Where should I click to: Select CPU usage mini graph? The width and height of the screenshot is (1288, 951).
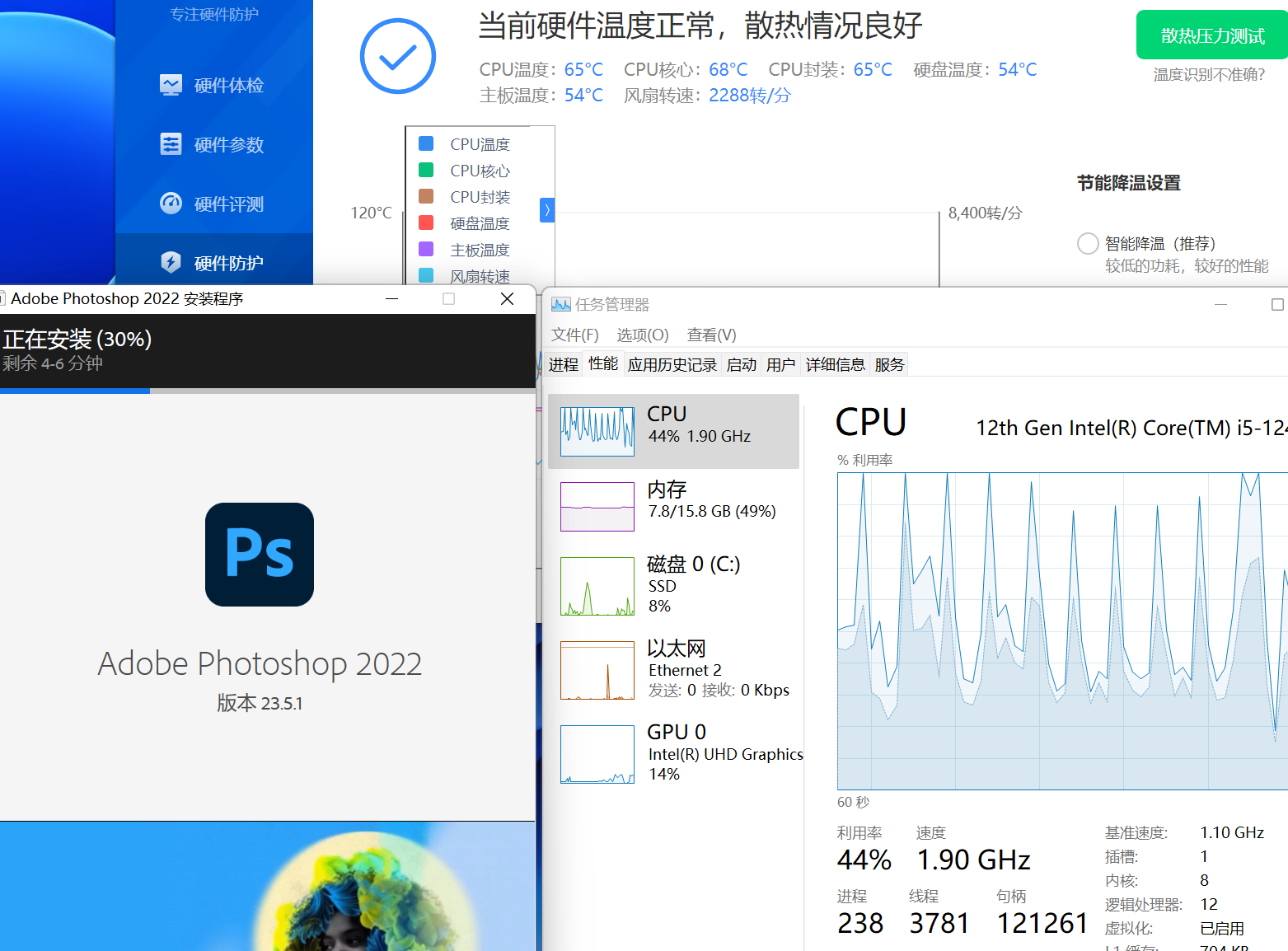[597, 432]
